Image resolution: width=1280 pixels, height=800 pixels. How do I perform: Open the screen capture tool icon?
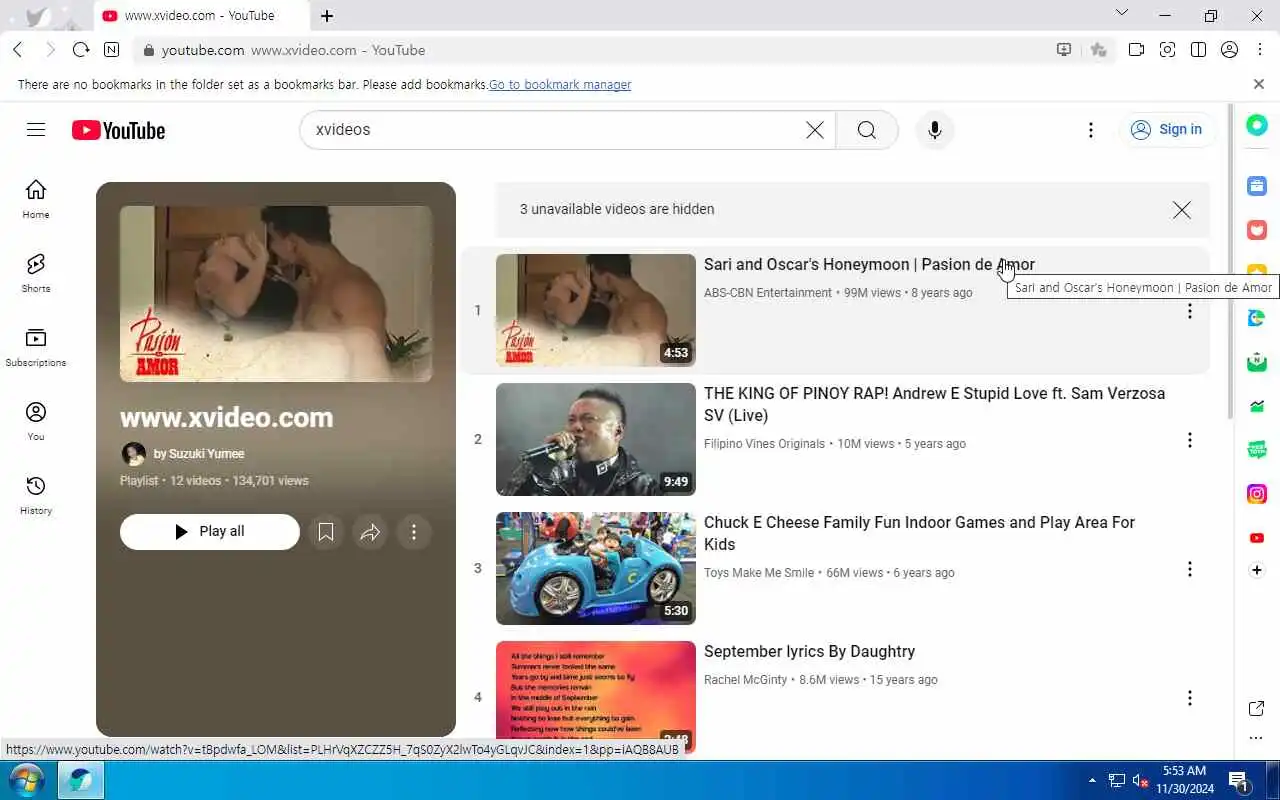[1167, 50]
